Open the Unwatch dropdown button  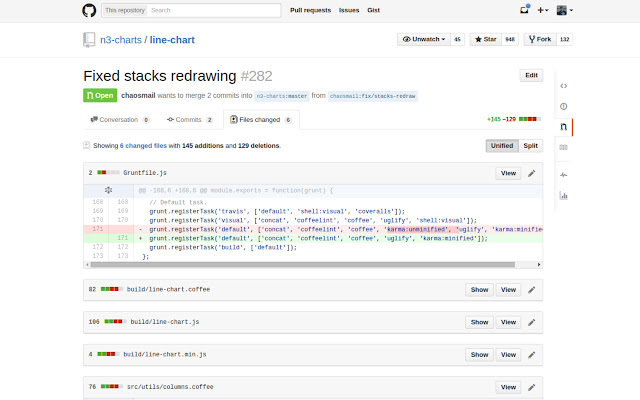click(x=423, y=39)
